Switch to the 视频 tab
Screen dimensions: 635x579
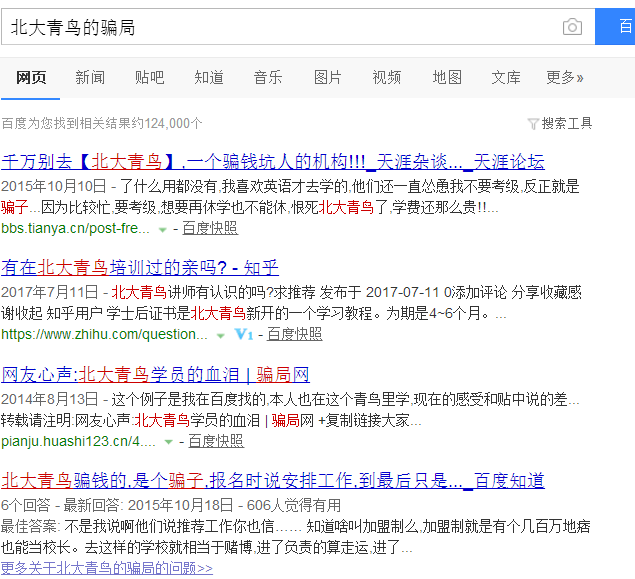click(x=387, y=77)
